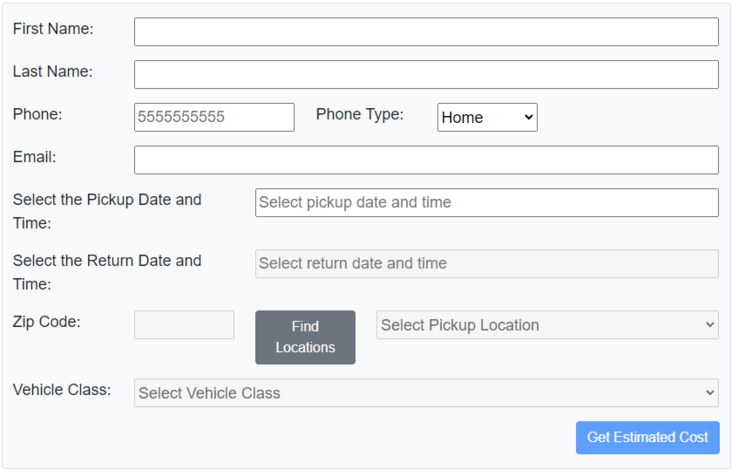The image size is (732, 470).
Task: Click the Vehicle Class chevron arrow
Action: [710, 393]
